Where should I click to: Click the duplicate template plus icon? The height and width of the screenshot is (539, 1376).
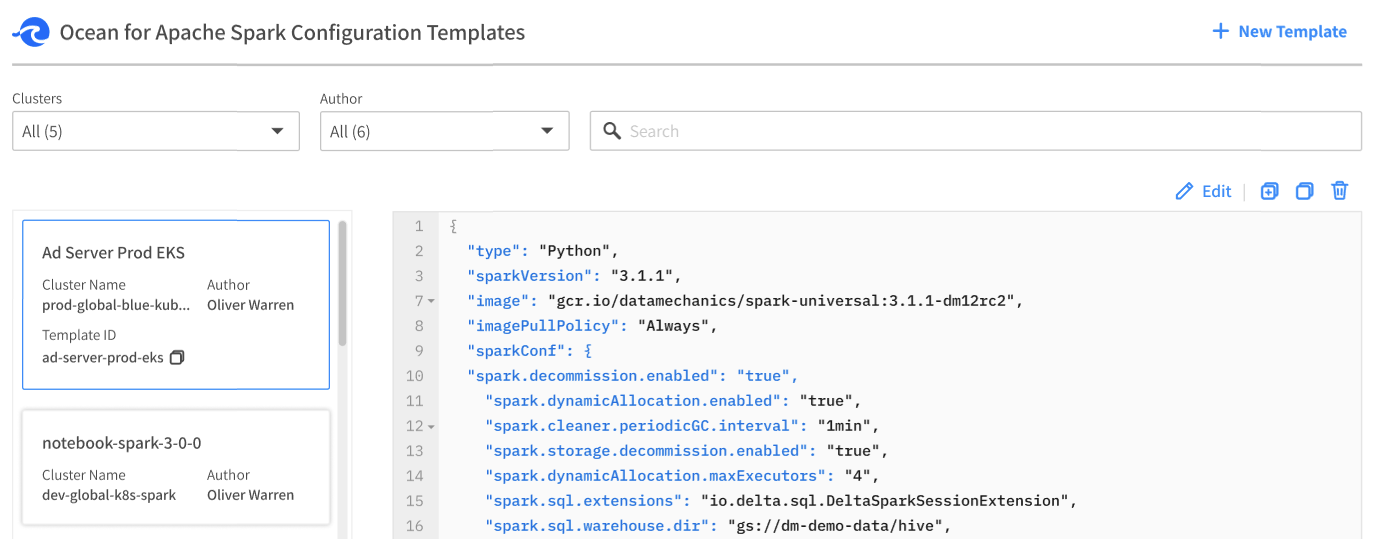point(1269,191)
